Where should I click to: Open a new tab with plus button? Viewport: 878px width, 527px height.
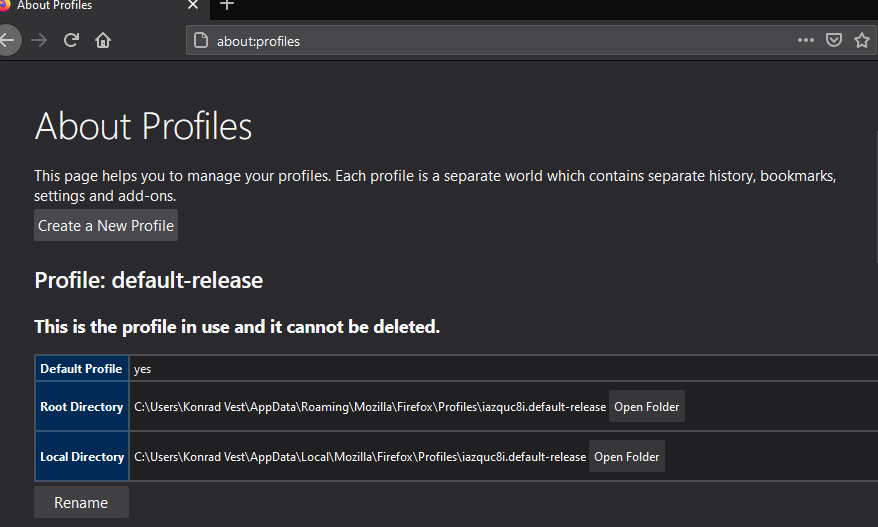coord(227,6)
